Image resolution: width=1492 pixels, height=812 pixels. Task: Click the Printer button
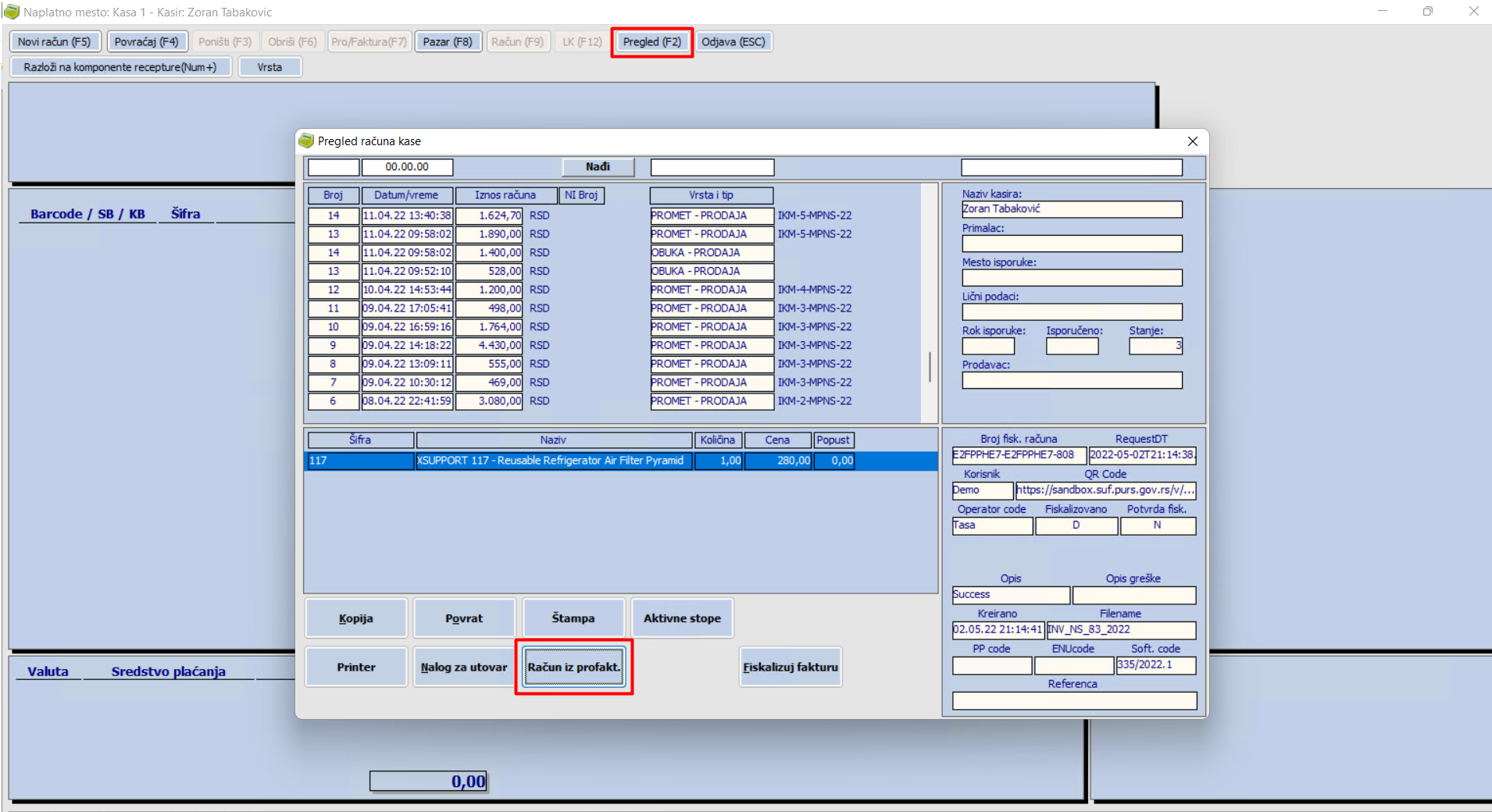[x=356, y=667]
